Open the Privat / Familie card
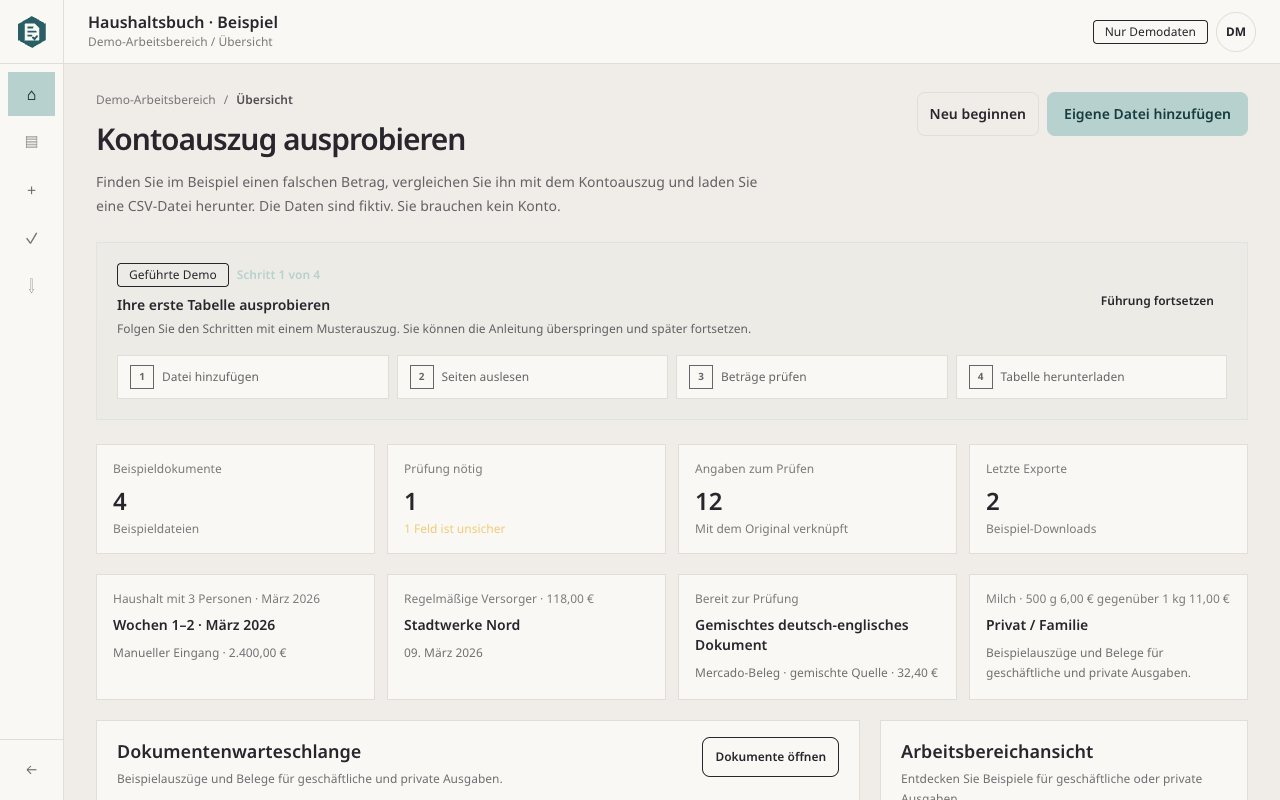Viewport: 1280px width, 800px height. [x=1108, y=637]
